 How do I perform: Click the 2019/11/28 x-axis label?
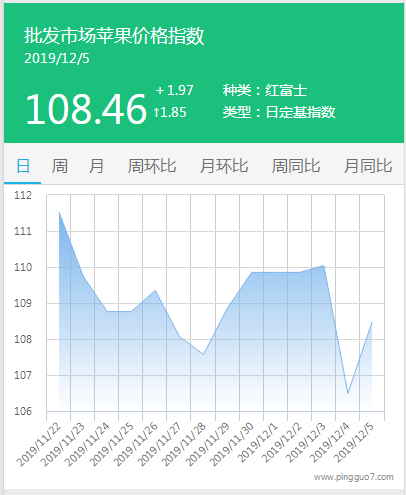click(183, 444)
